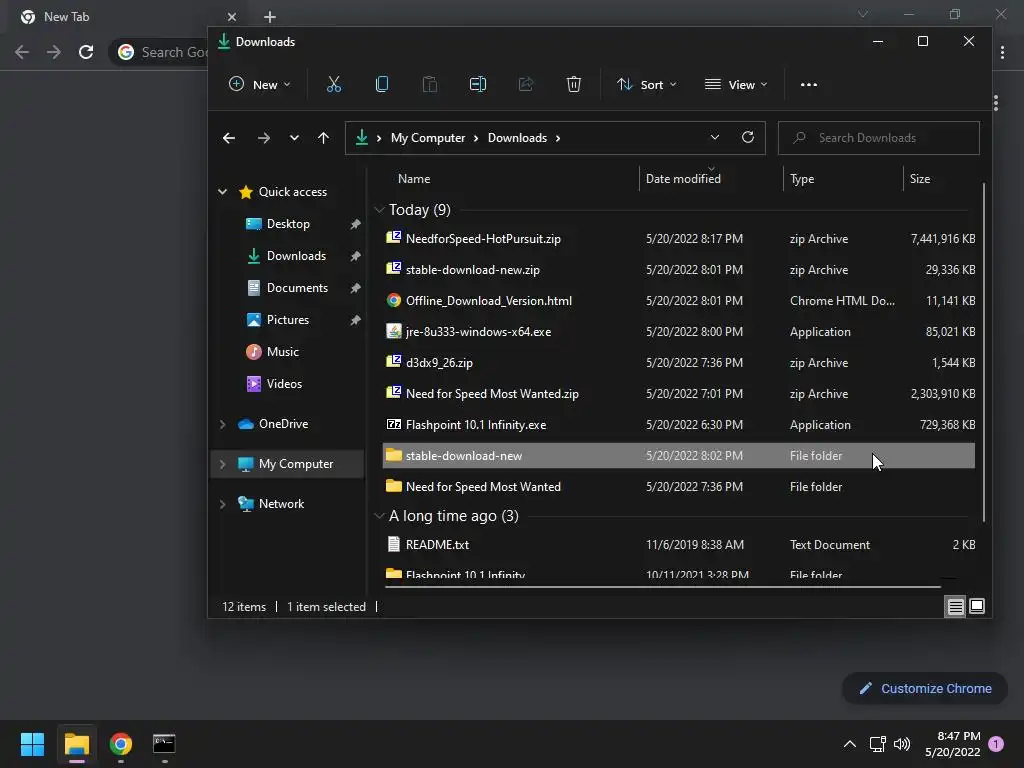Click the Share icon in toolbar
The width and height of the screenshot is (1024, 768).
tap(526, 84)
